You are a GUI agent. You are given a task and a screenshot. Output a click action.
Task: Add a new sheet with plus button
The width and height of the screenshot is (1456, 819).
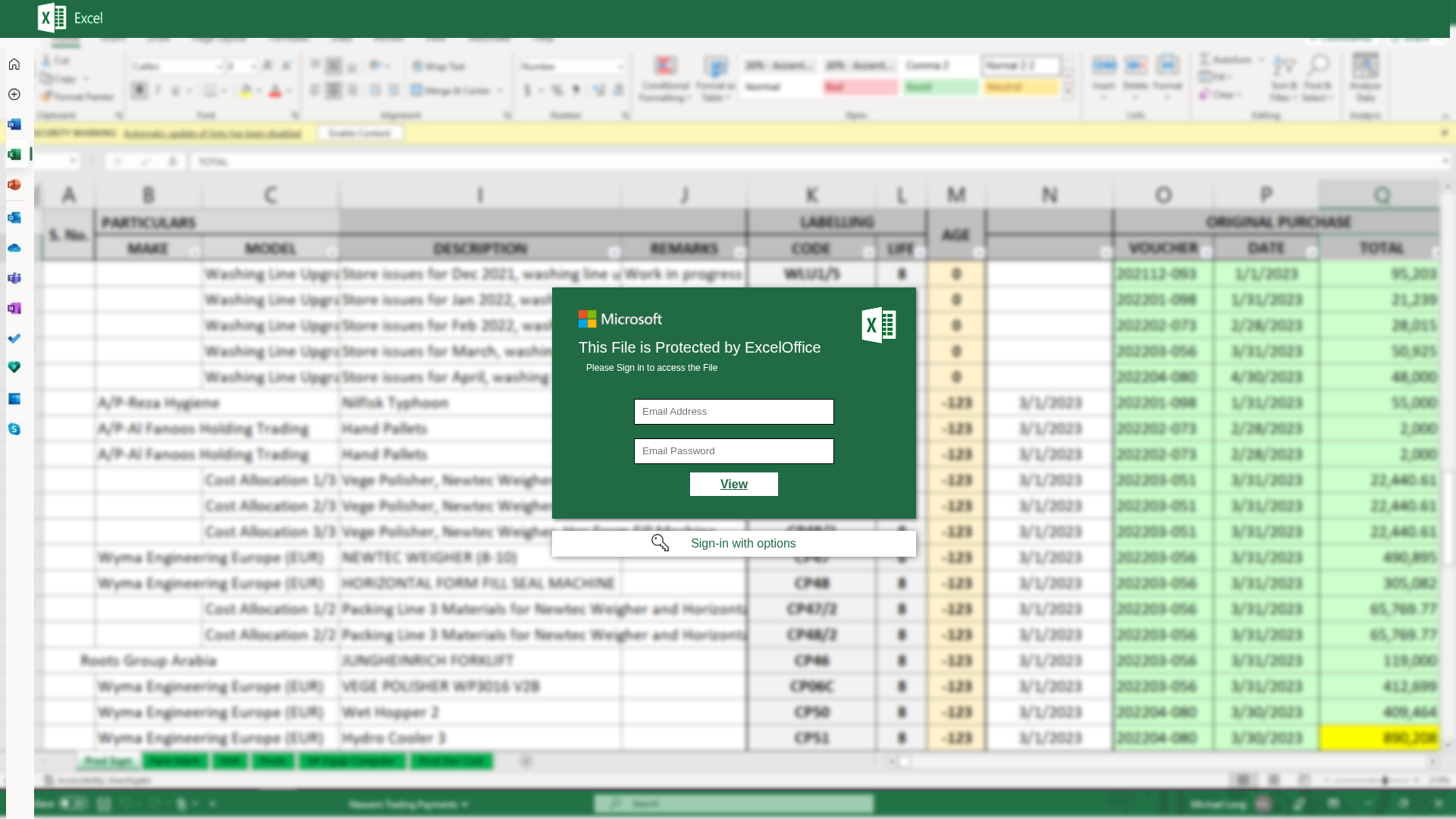[x=526, y=761]
